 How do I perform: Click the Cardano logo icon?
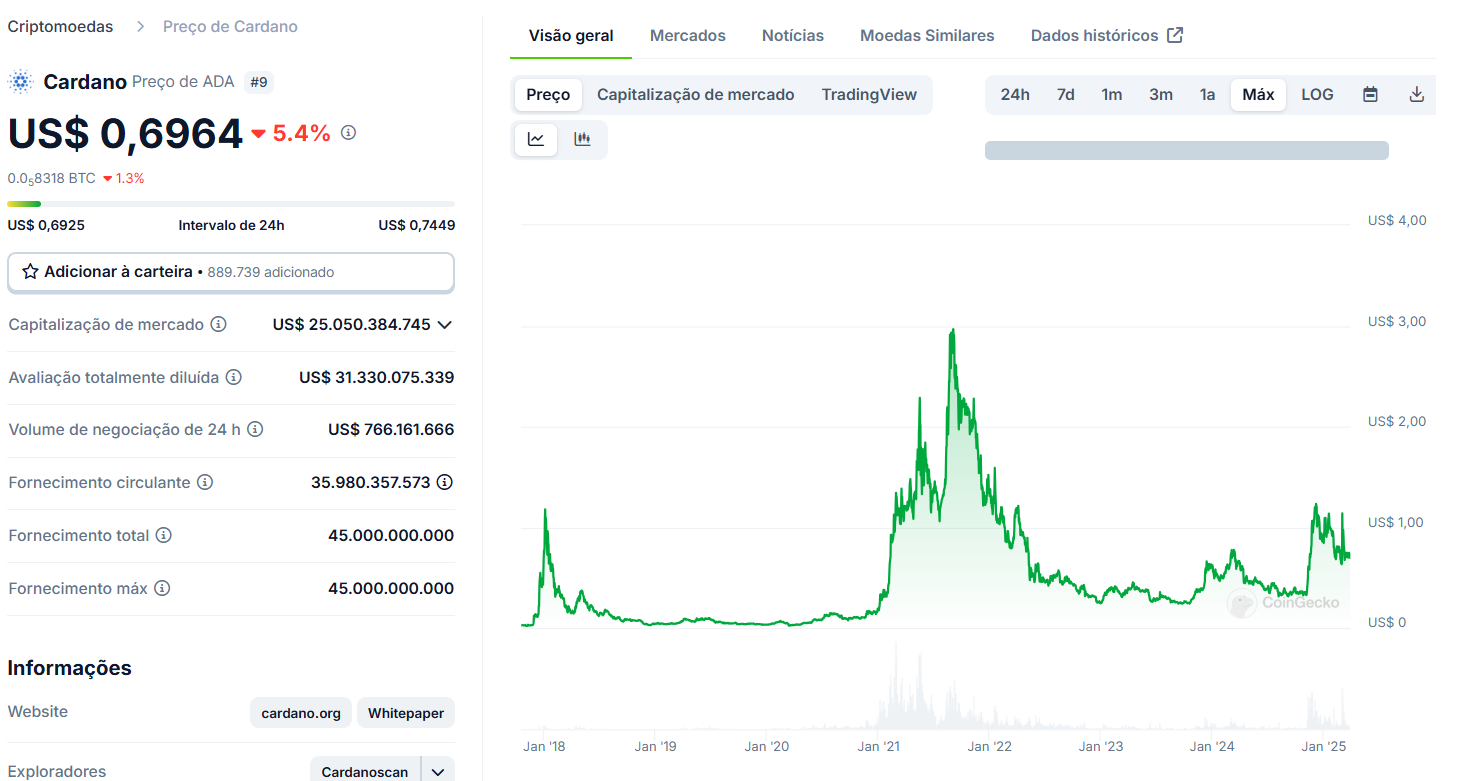click(x=21, y=82)
